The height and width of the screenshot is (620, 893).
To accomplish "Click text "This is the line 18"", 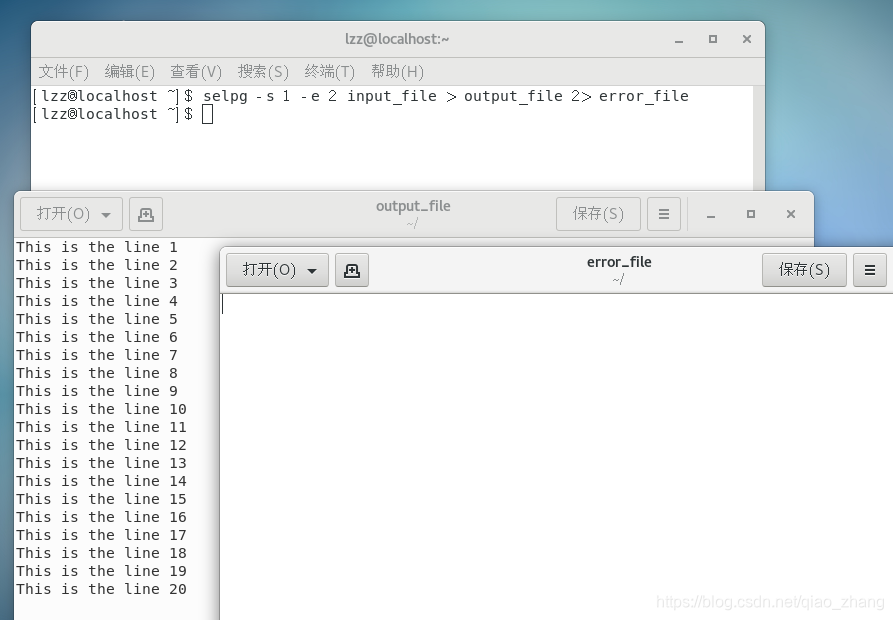I will click(101, 553).
